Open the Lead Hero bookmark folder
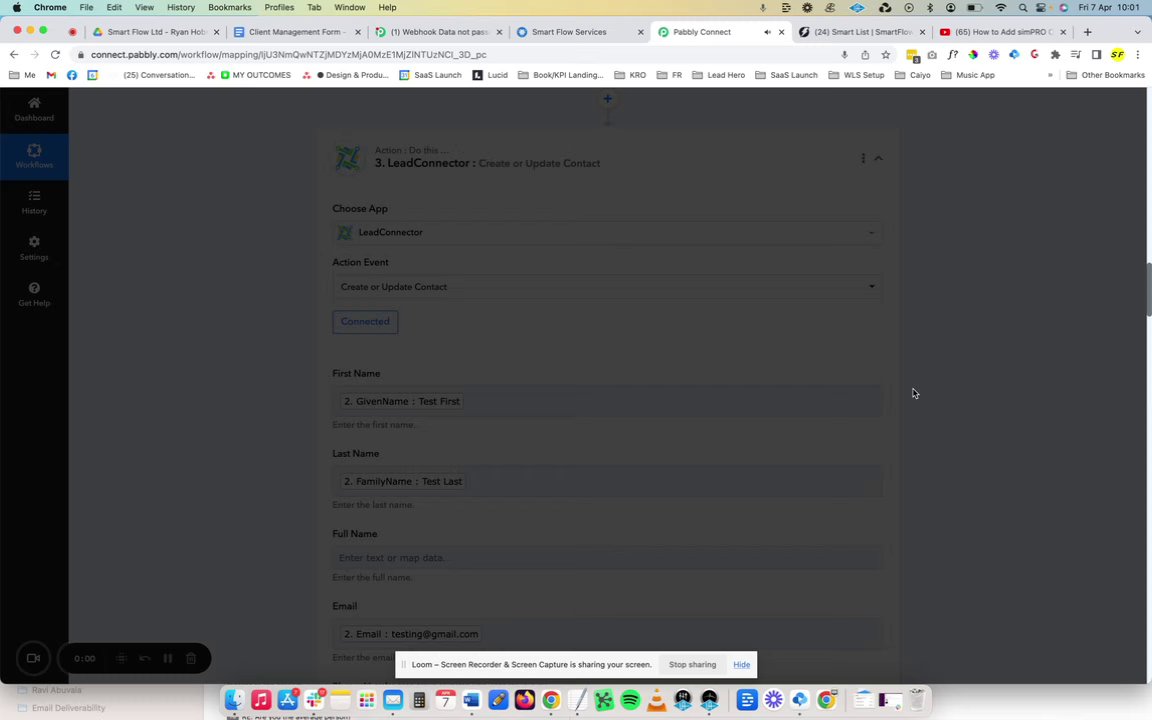 pos(719,75)
